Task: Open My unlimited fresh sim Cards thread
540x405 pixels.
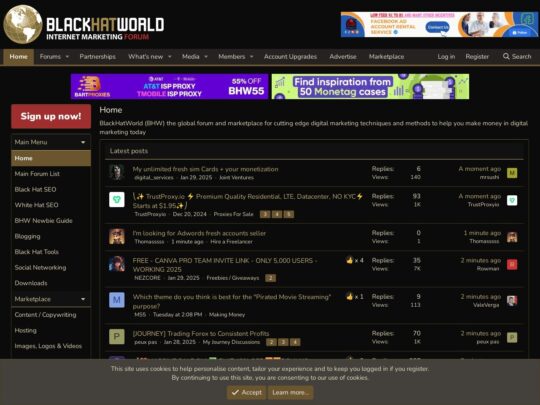Action: (206, 169)
